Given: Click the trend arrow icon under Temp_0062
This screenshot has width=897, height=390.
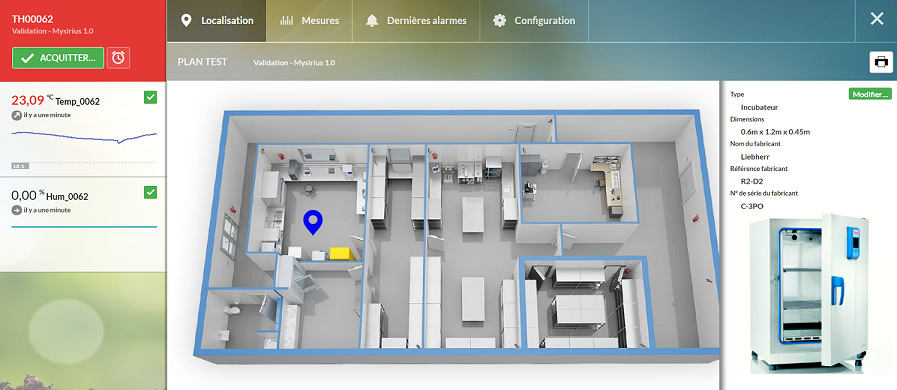Looking at the screenshot, I should 17,115.
